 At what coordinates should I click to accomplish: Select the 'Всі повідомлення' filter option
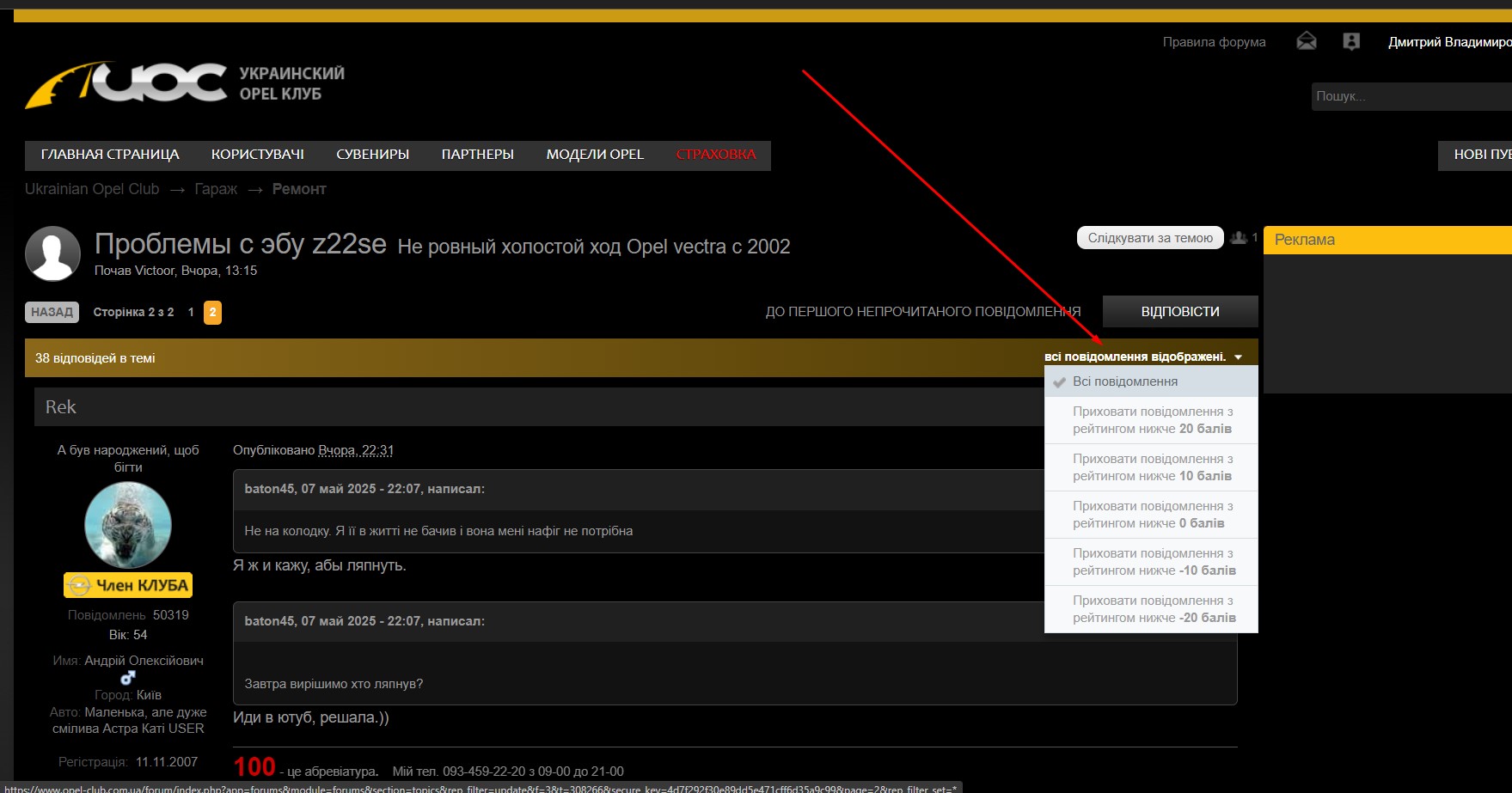click(1151, 381)
